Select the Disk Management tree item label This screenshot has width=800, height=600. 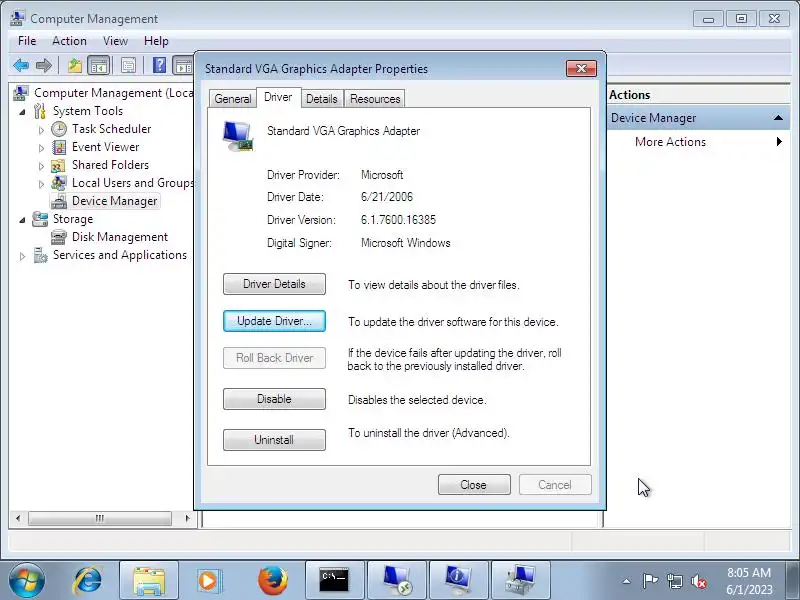(120, 237)
